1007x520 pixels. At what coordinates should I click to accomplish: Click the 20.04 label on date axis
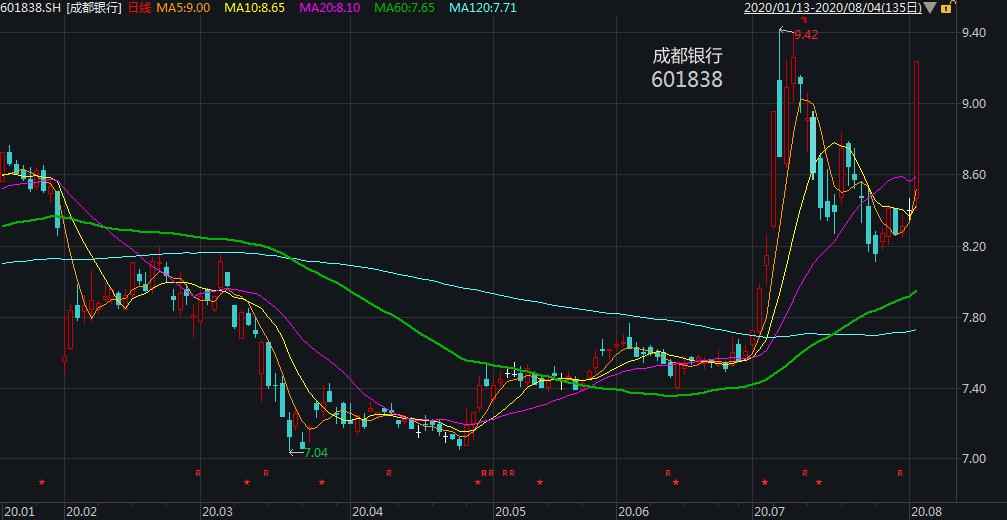tap(367, 511)
